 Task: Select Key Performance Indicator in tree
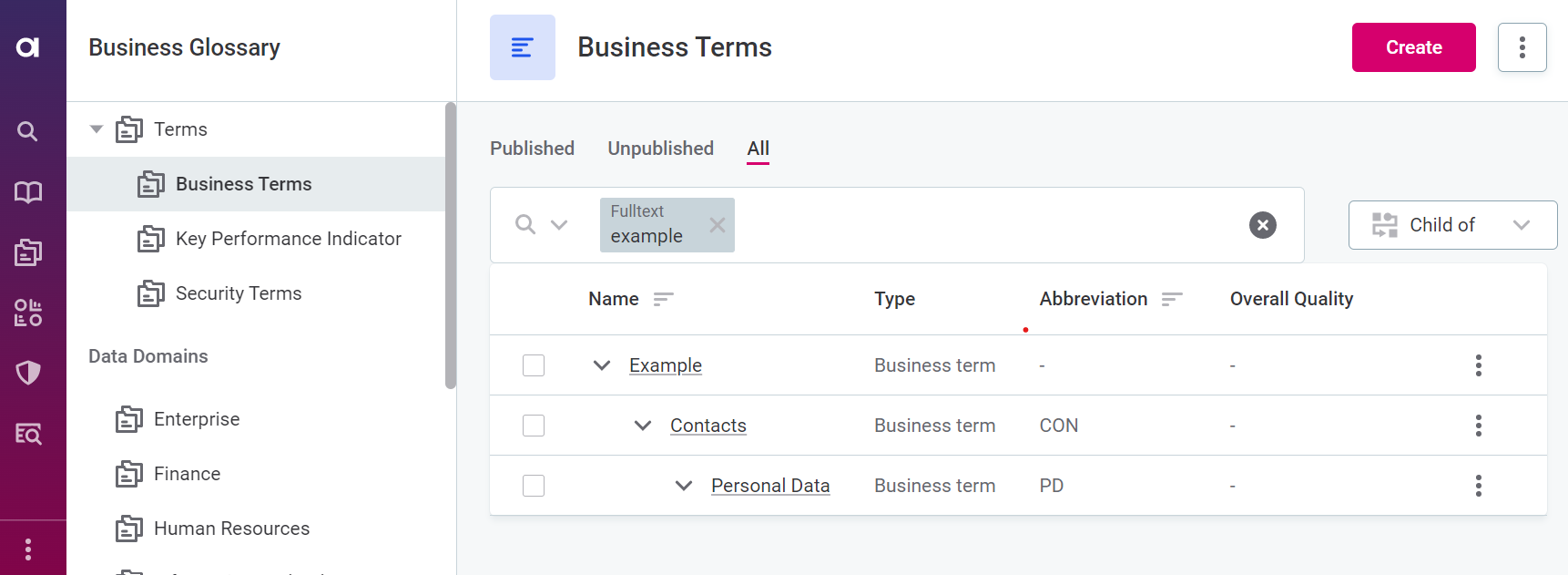click(288, 239)
